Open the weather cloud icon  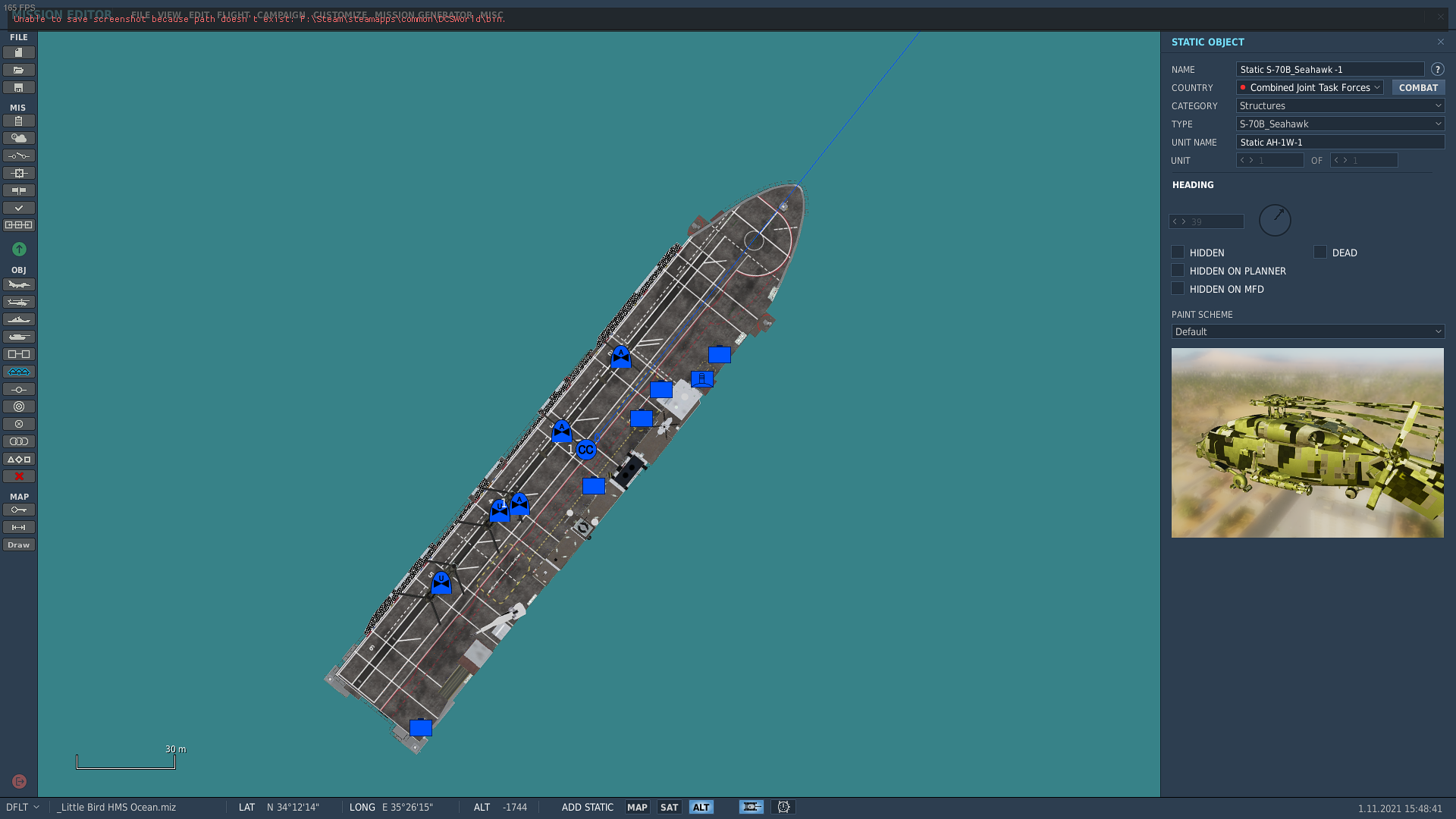pos(19,138)
